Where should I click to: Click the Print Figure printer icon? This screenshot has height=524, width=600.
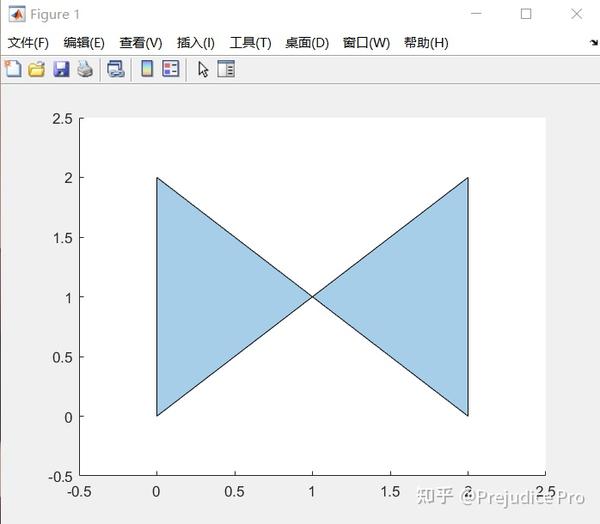click(85, 69)
